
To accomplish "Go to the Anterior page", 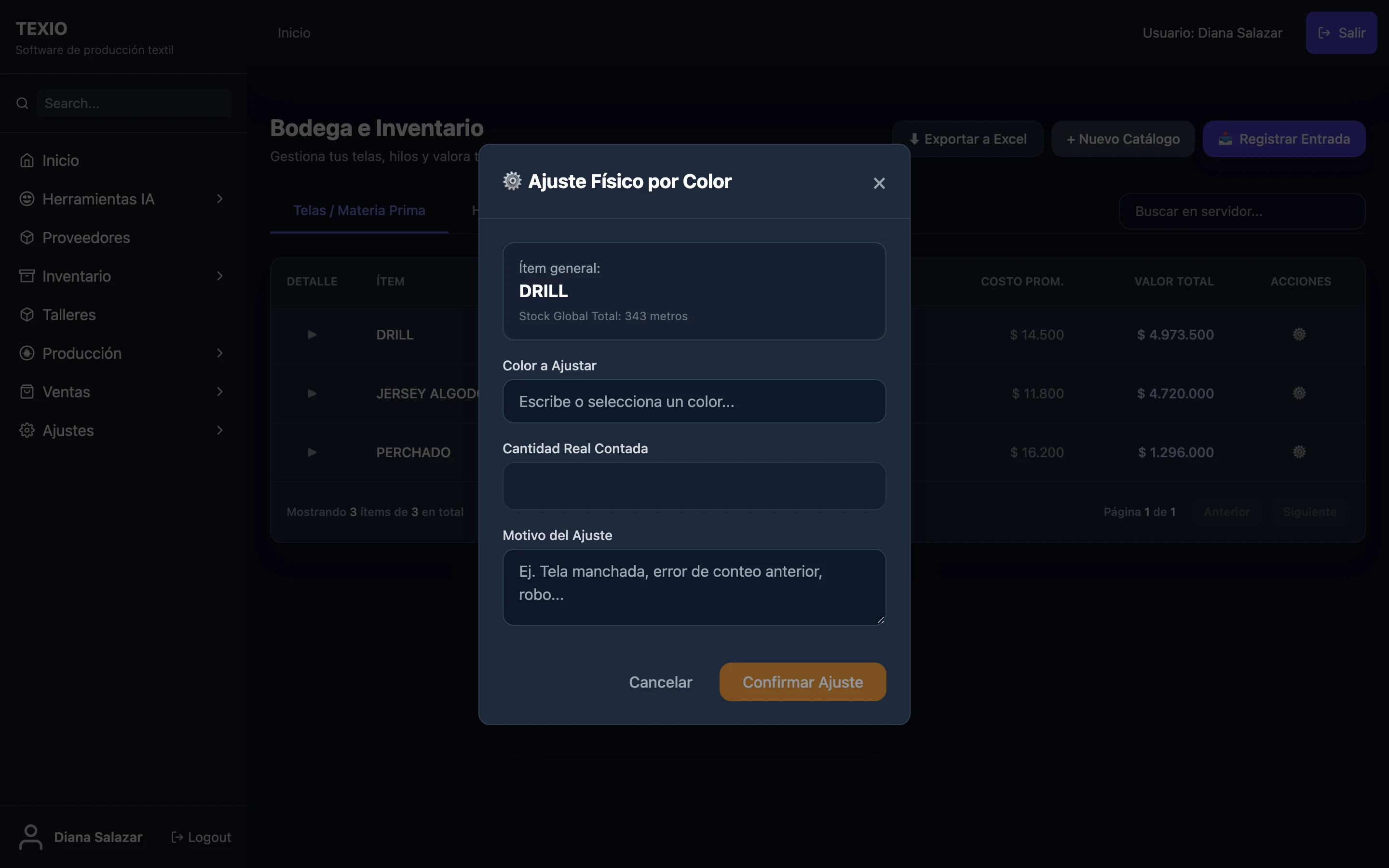I will (1226, 512).
